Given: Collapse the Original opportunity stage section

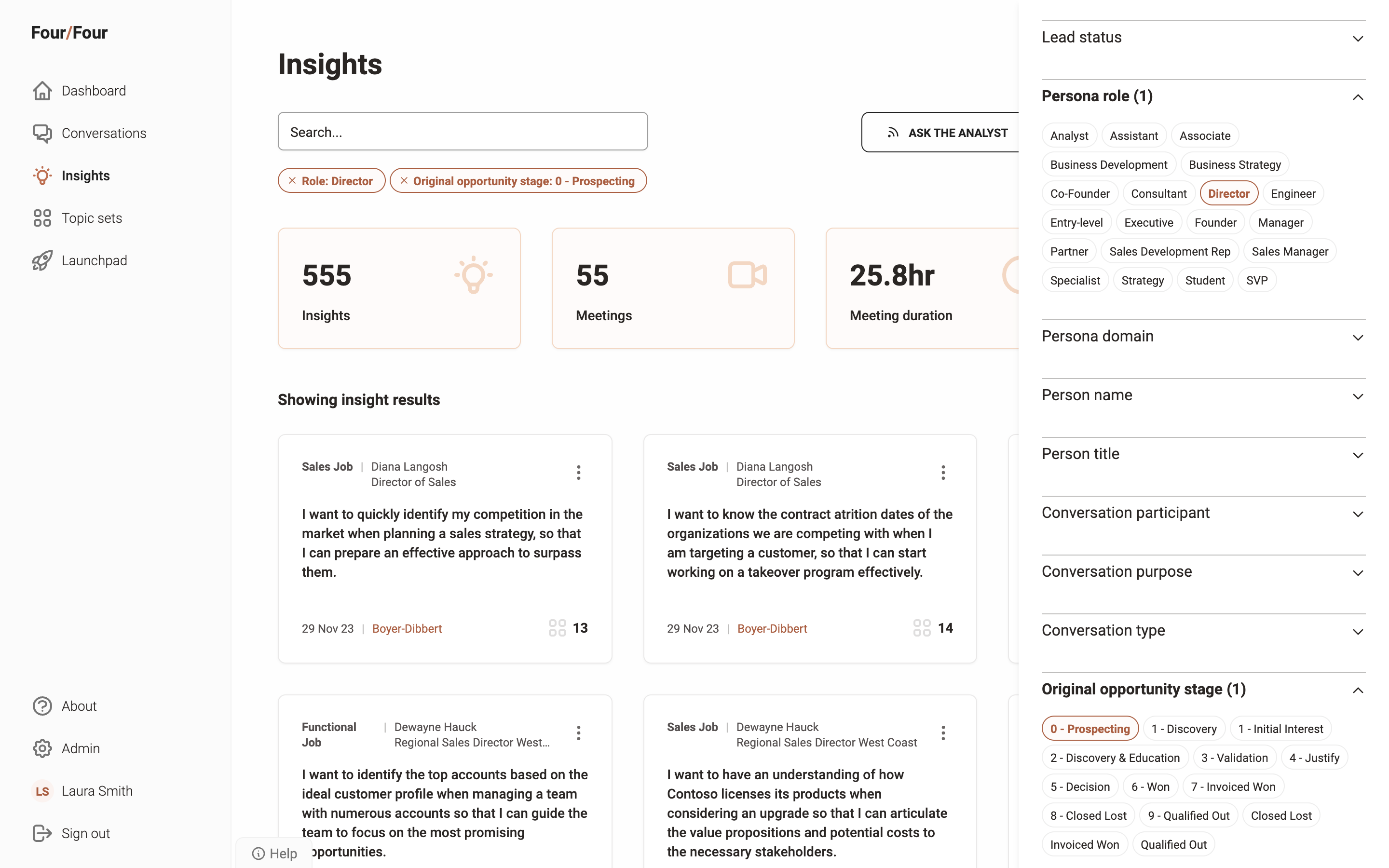Looking at the screenshot, I should (1358, 690).
